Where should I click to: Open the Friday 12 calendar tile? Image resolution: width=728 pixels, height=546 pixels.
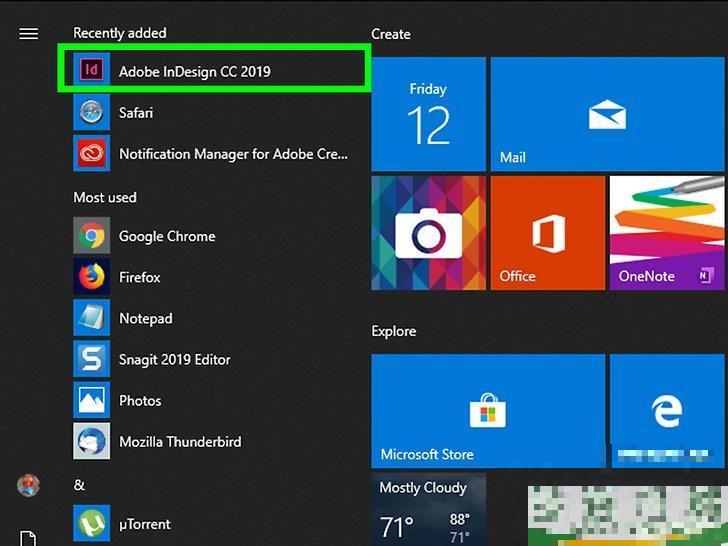pos(428,113)
